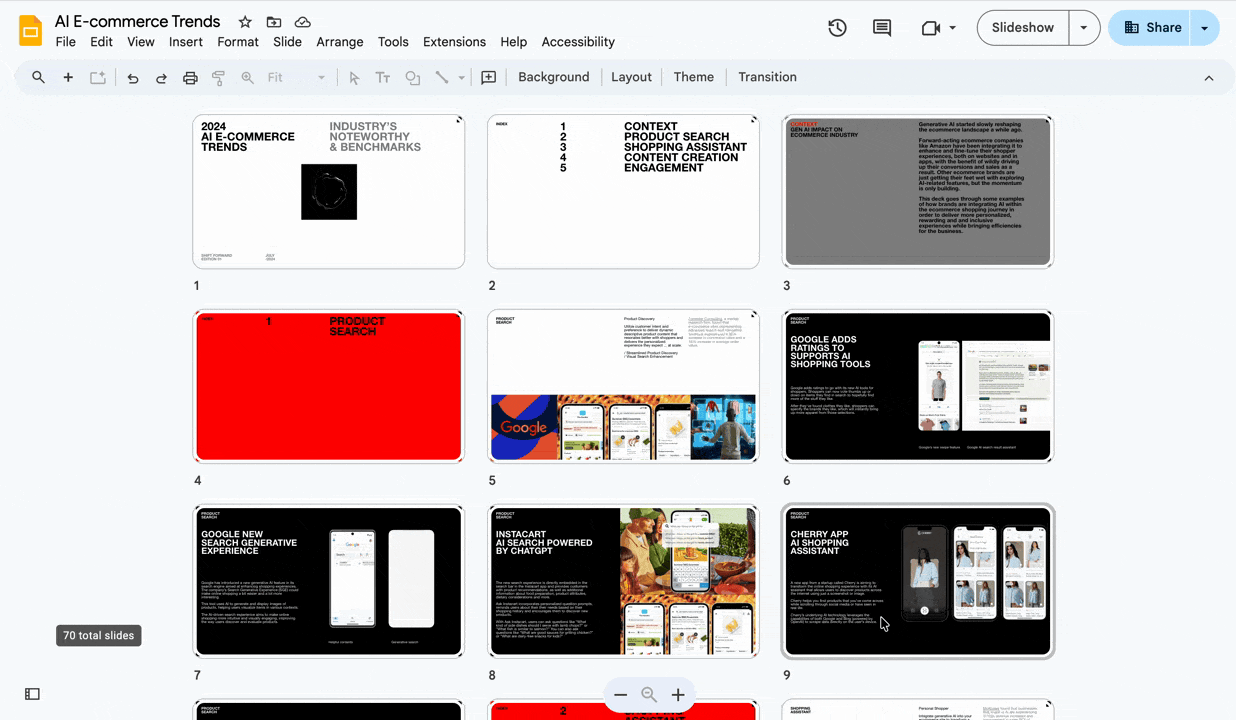
Task: Click the video call camera icon
Action: point(930,28)
